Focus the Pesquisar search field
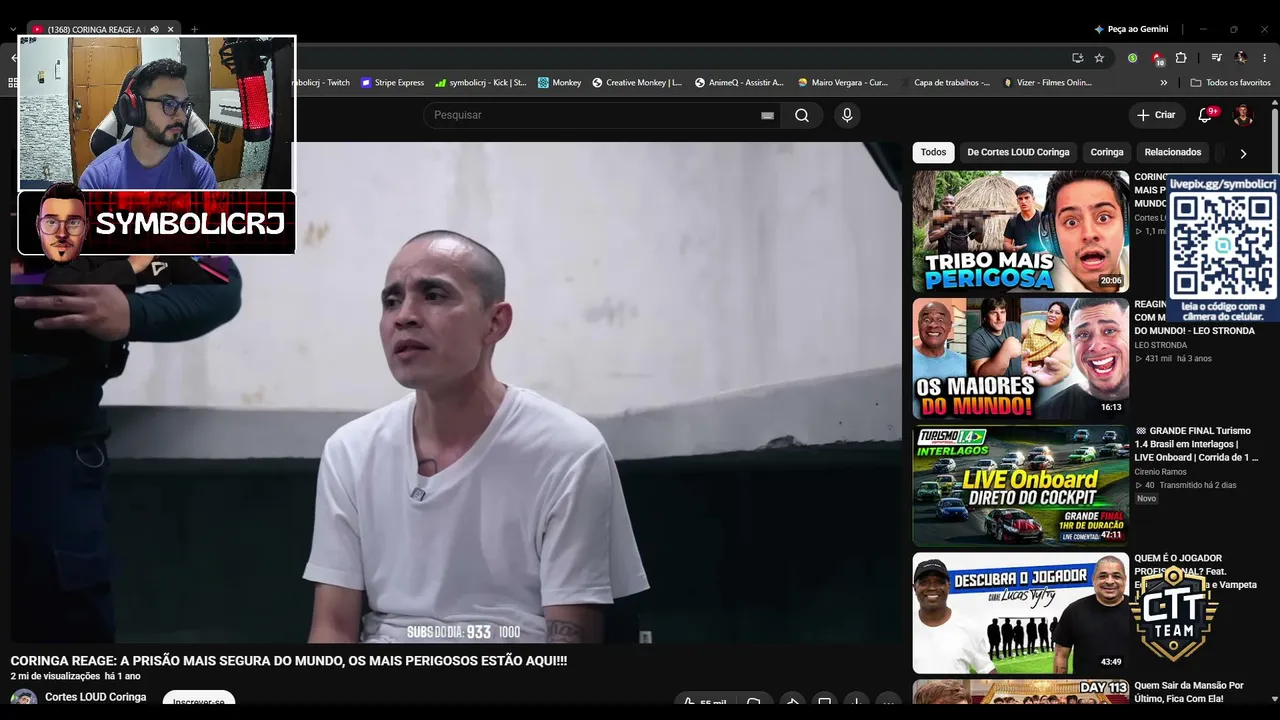The height and width of the screenshot is (720, 1280). point(600,115)
